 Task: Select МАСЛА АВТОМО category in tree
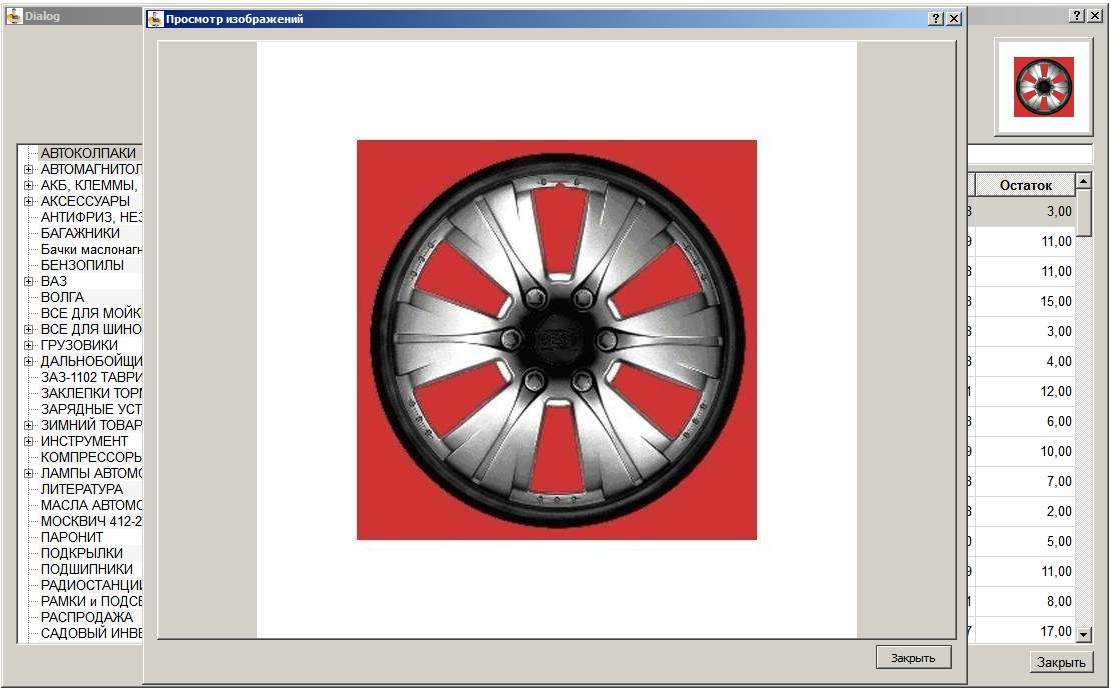click(91, 505)
